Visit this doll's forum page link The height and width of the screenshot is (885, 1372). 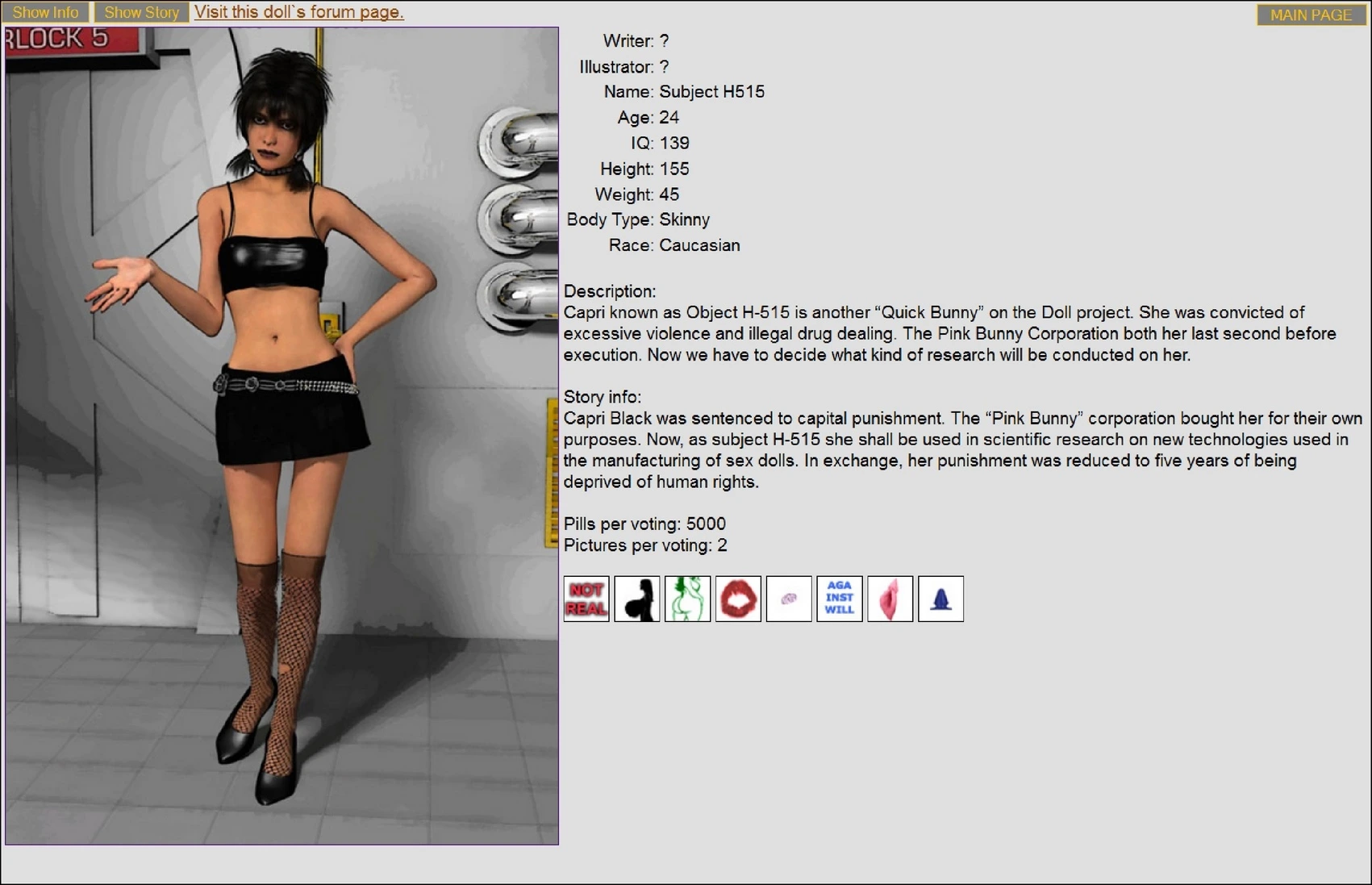299,12
